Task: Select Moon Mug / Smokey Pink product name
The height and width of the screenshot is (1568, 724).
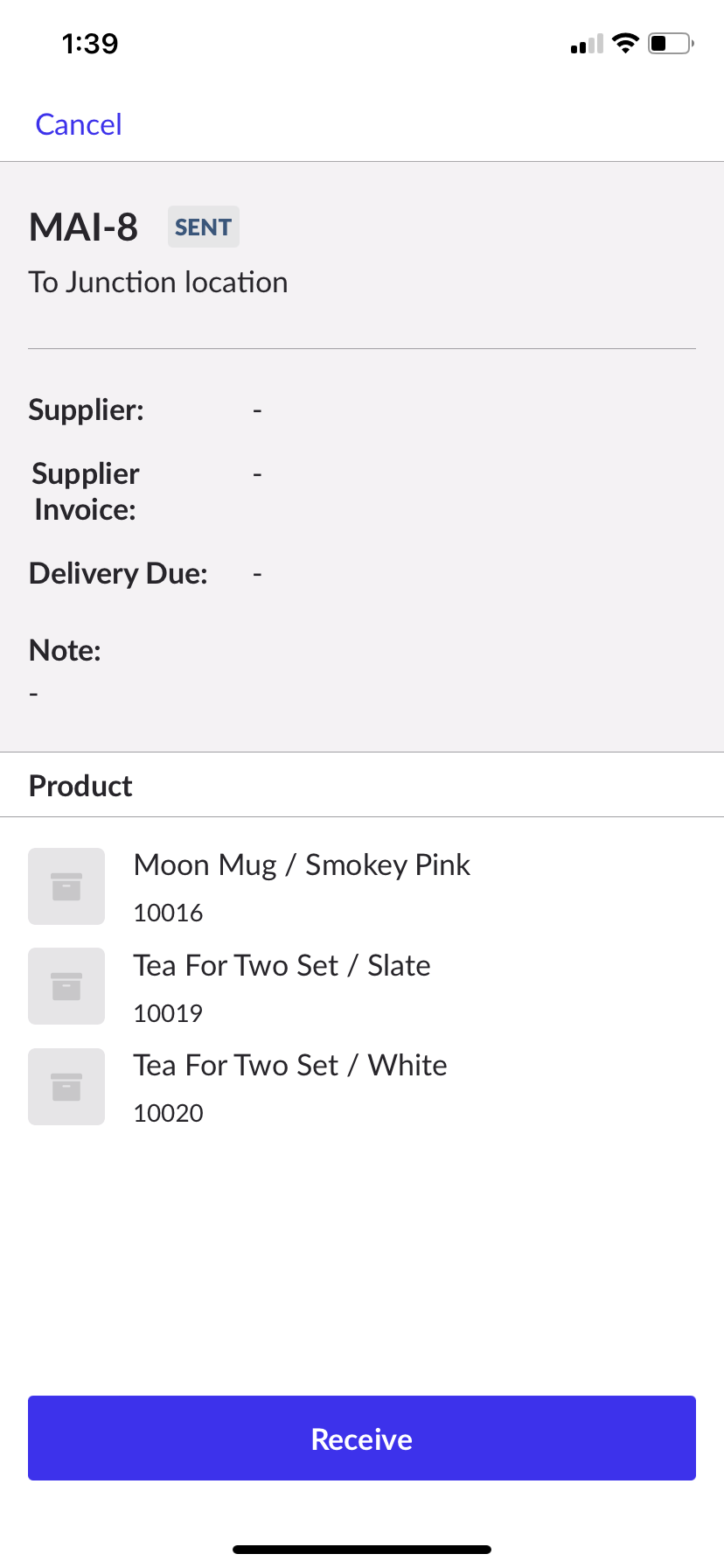Action: pos(302,864)
